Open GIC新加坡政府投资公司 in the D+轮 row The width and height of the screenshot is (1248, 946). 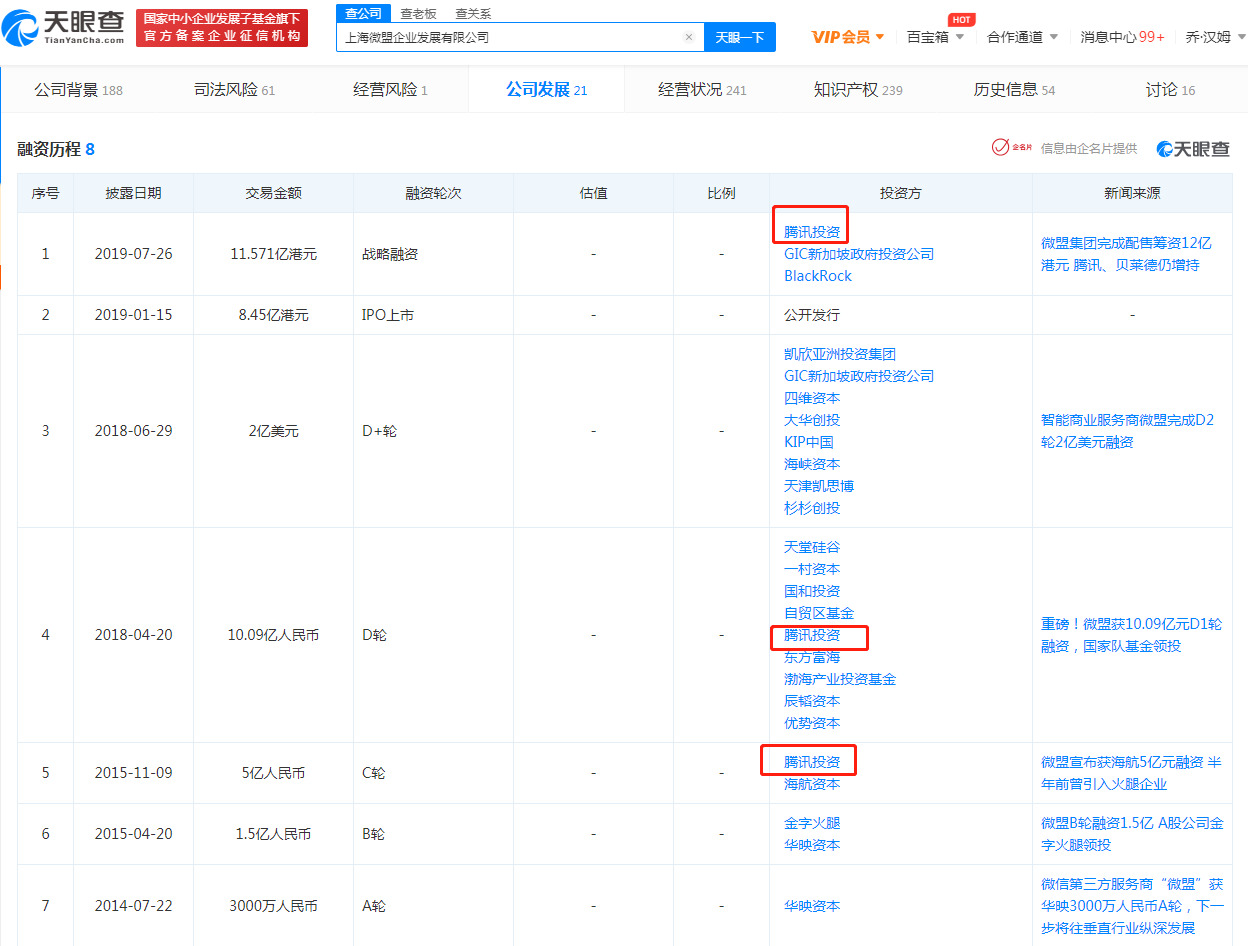click(859, 376)
